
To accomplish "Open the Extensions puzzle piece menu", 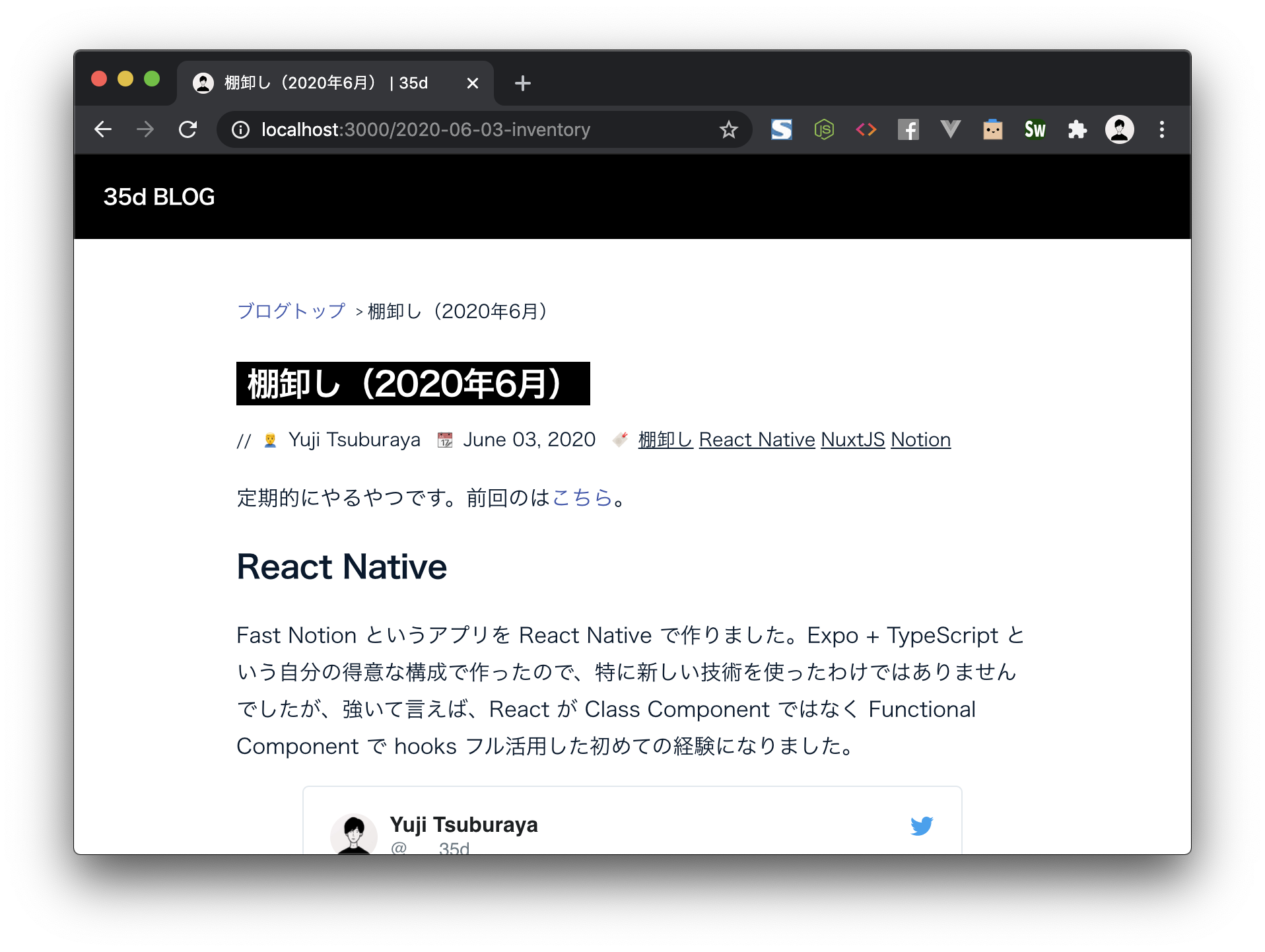I will pos(1077,129).
